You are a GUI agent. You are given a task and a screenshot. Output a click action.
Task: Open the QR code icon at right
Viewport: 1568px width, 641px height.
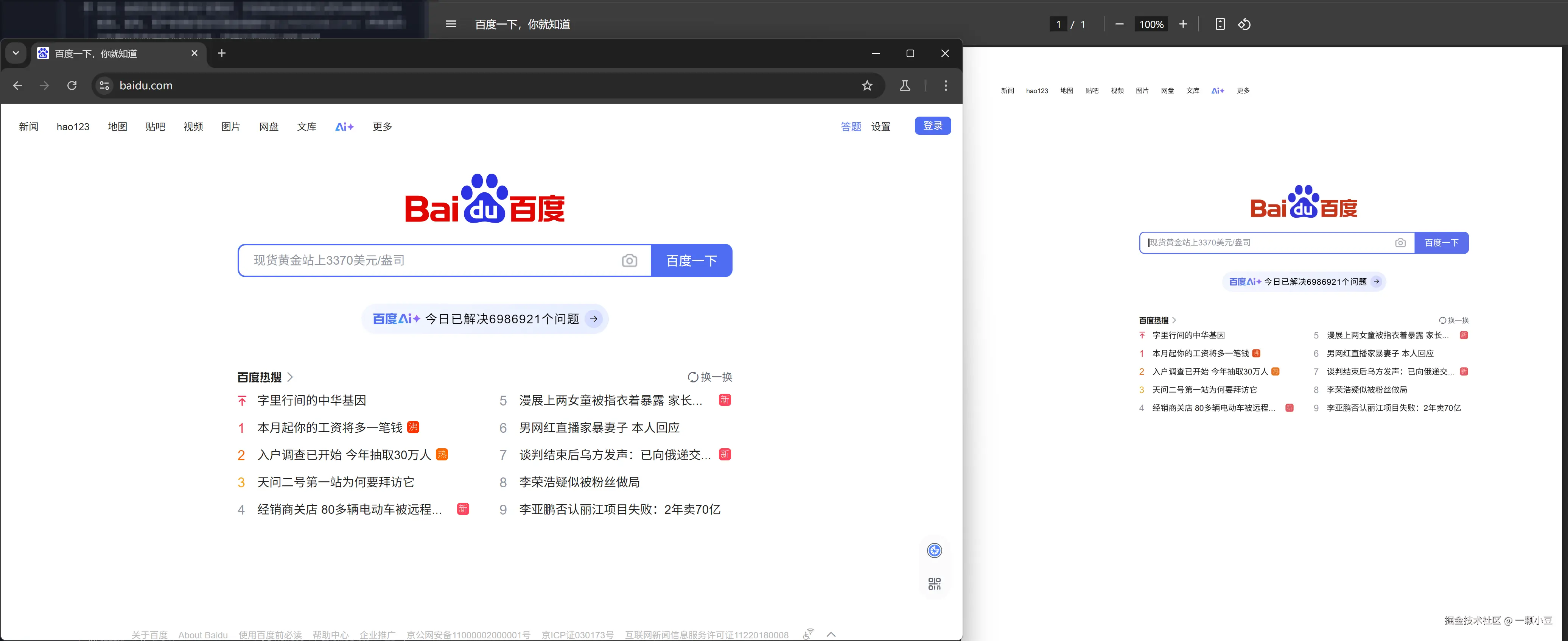point(934,584)
